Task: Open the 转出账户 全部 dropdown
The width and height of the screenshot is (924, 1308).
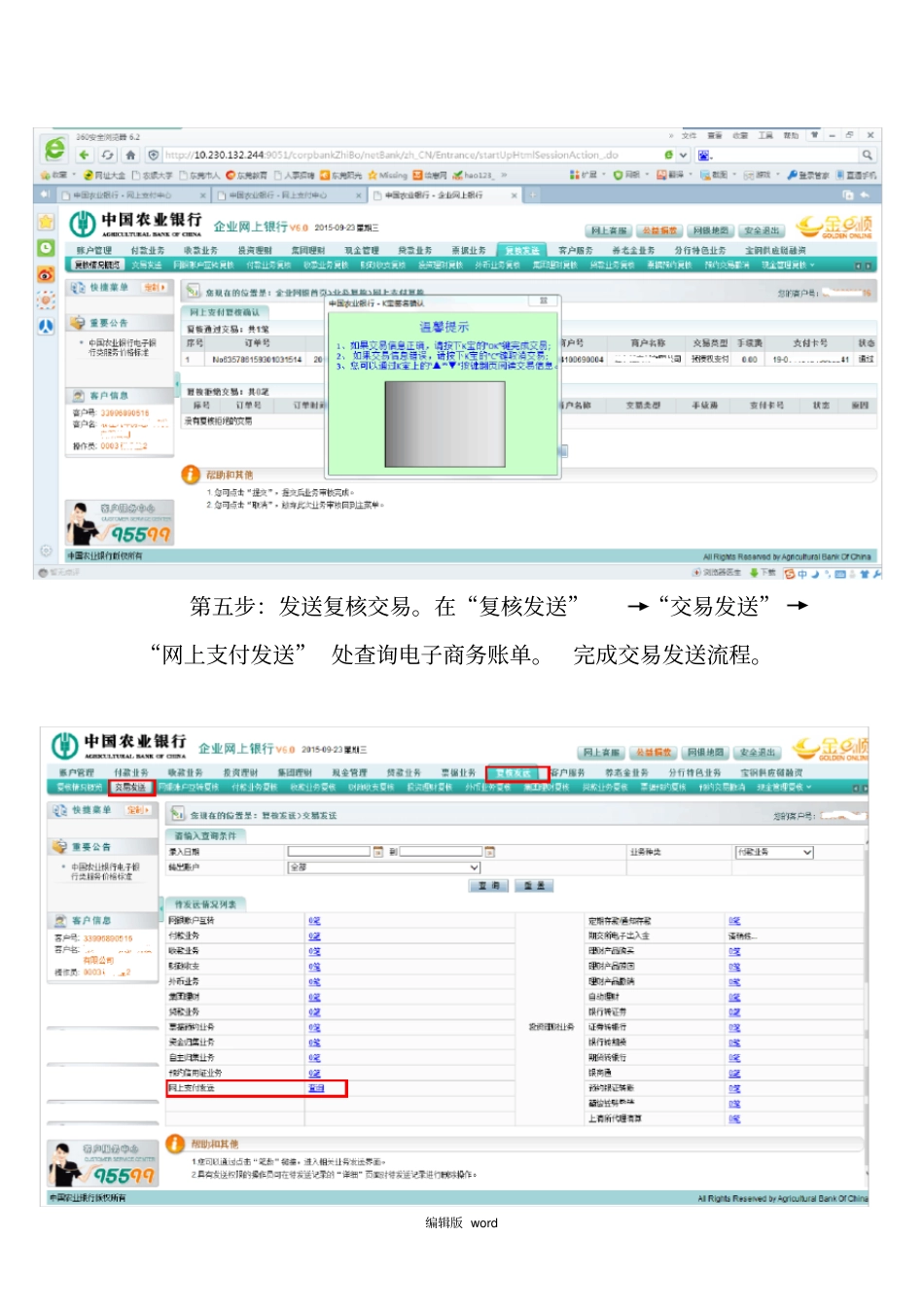Action: pyautogui.click(x=384, y=867)
